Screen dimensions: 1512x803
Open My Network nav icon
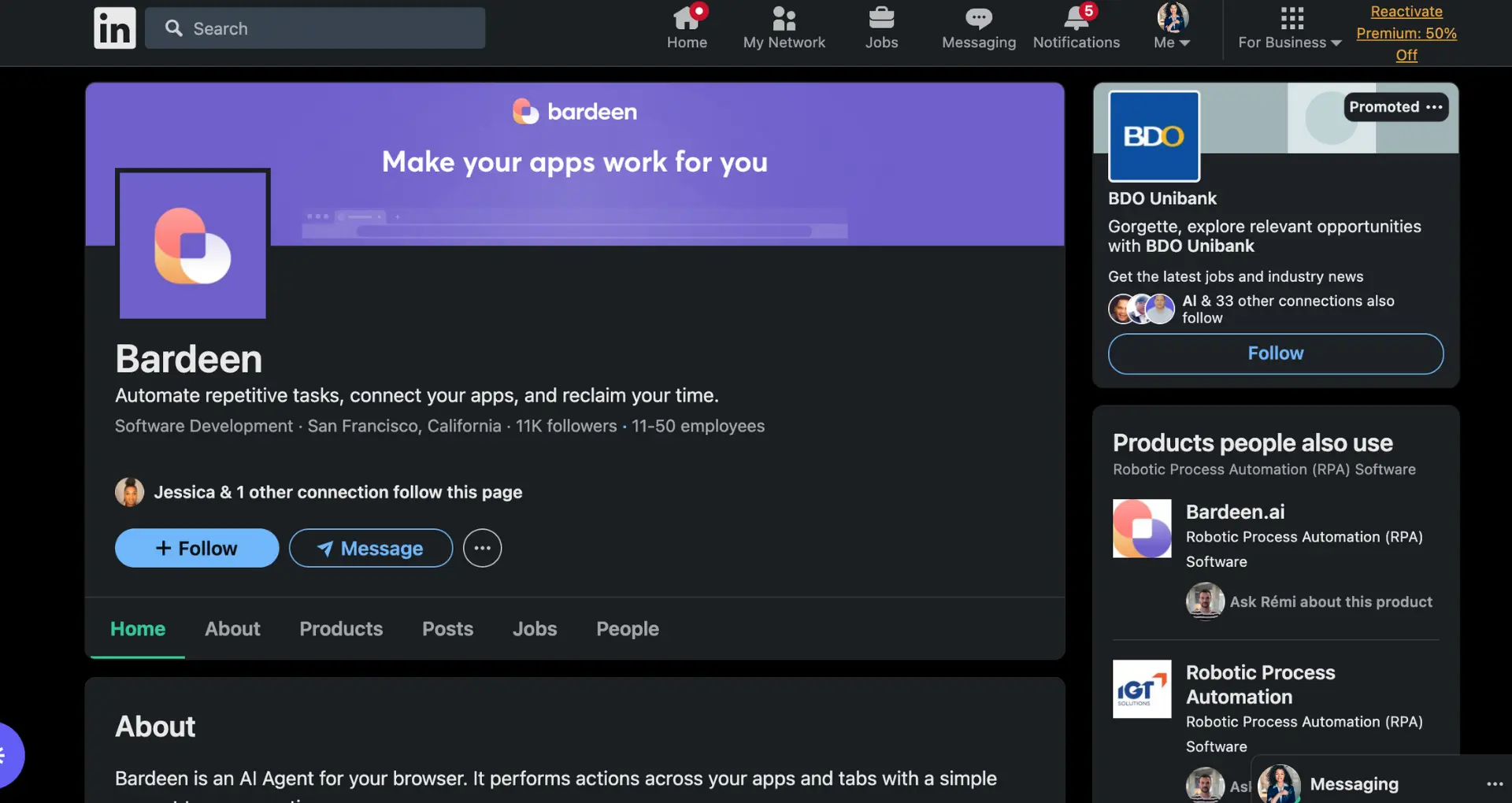784,28
